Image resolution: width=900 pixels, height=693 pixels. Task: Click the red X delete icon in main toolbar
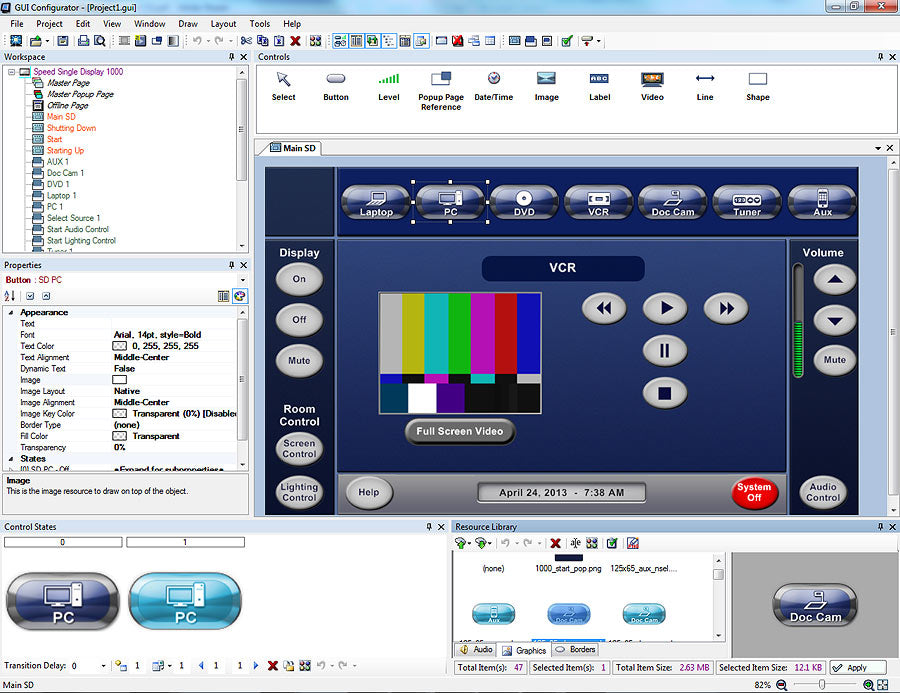(295, 41)
